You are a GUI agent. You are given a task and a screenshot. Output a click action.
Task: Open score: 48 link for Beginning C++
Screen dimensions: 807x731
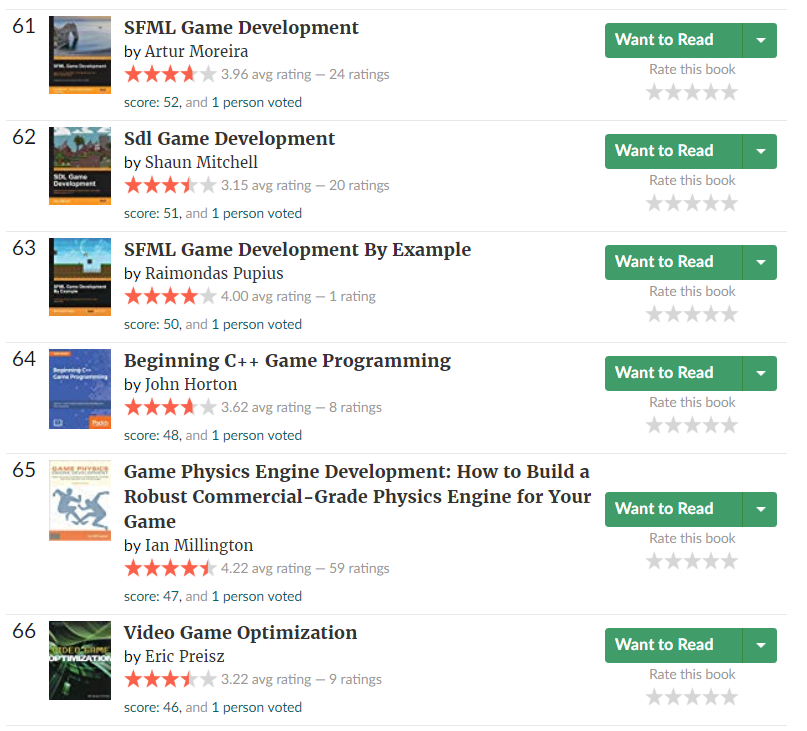(152, 436)
